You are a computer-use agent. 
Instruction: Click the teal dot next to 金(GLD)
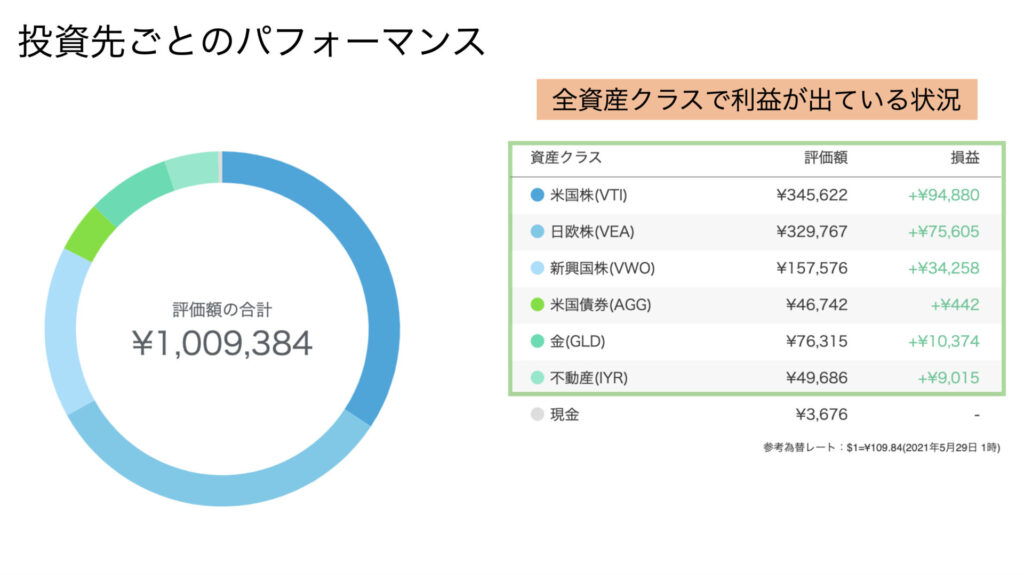[538, 341]
